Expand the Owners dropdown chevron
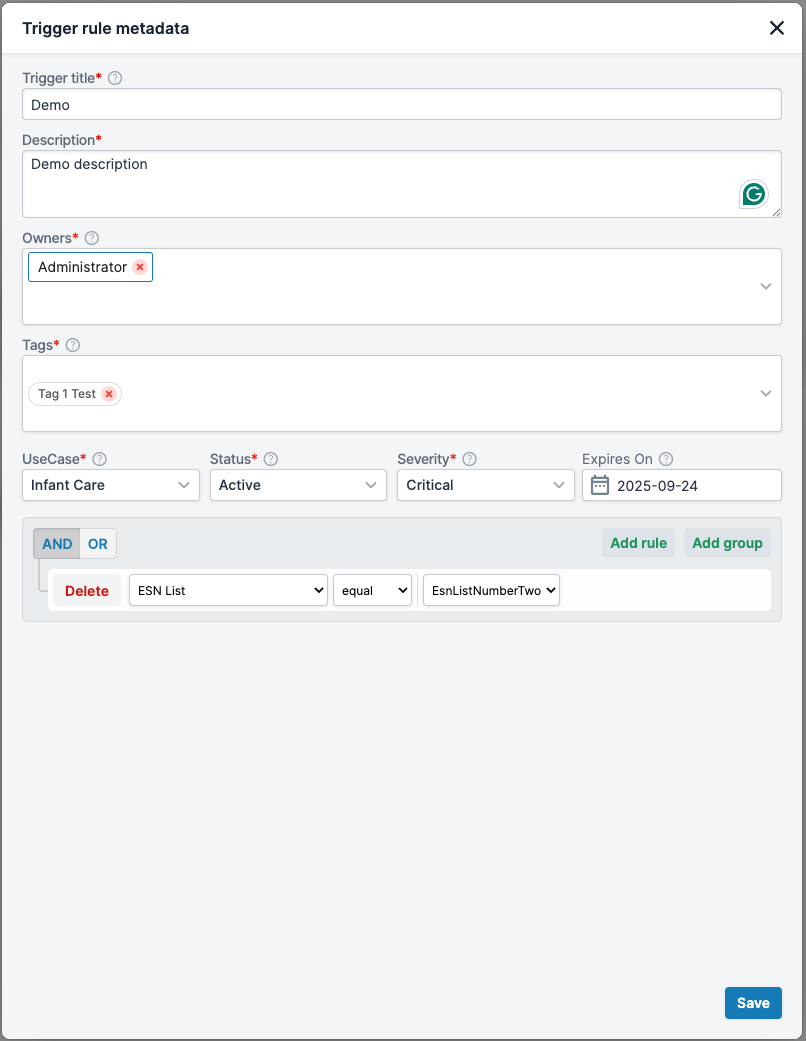 point(766,286)
